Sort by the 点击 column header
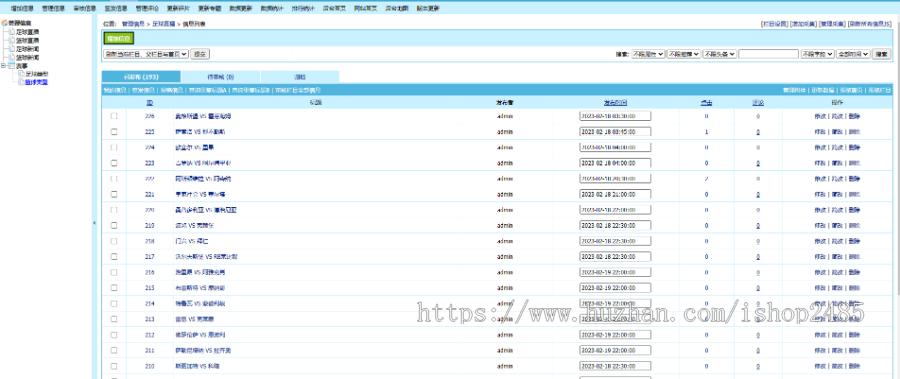Image resolution: width=900 pixels, height=379 pixels. [706, 103]
